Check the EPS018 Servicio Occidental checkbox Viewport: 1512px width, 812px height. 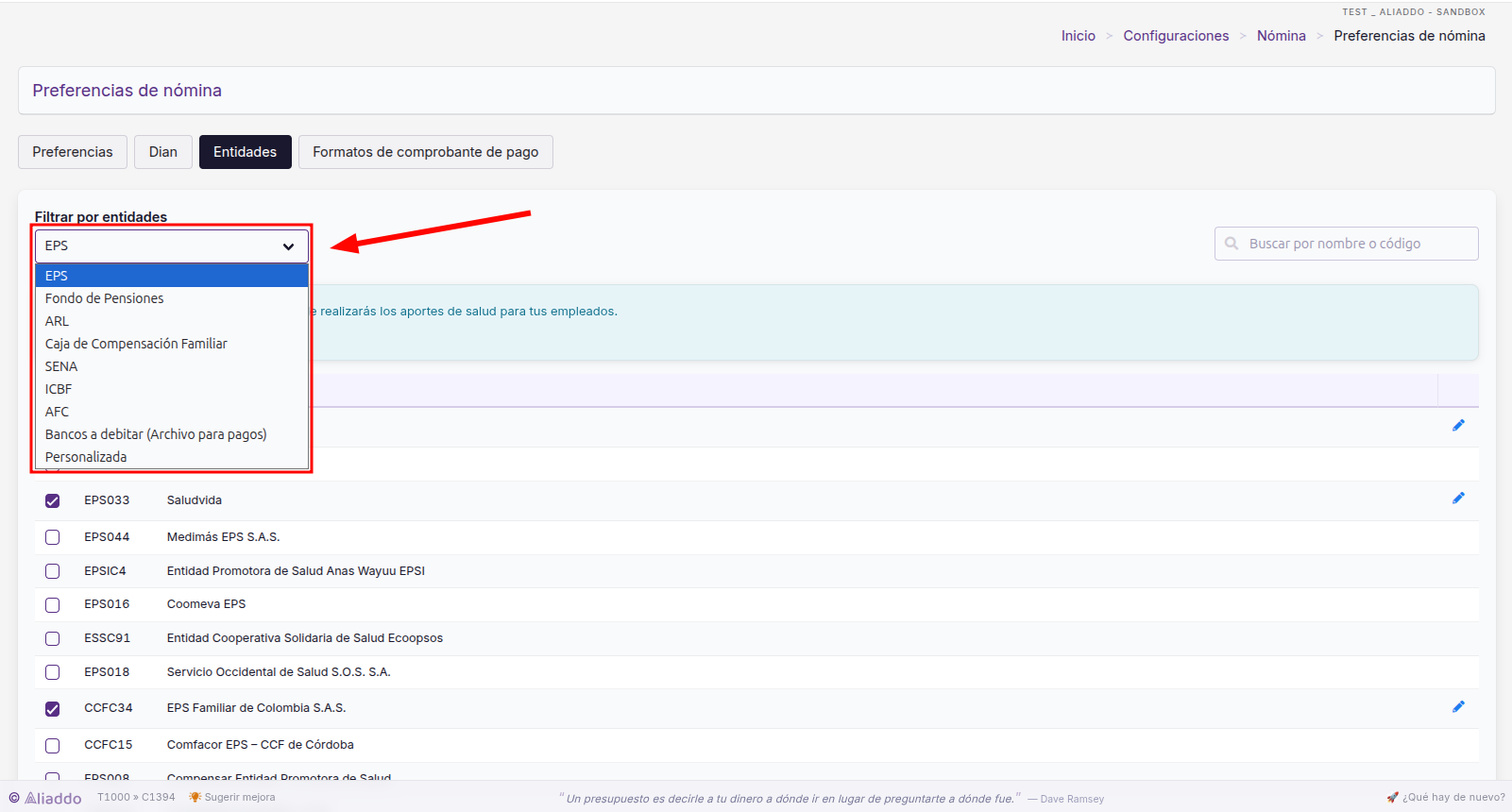tap(53, 672)
